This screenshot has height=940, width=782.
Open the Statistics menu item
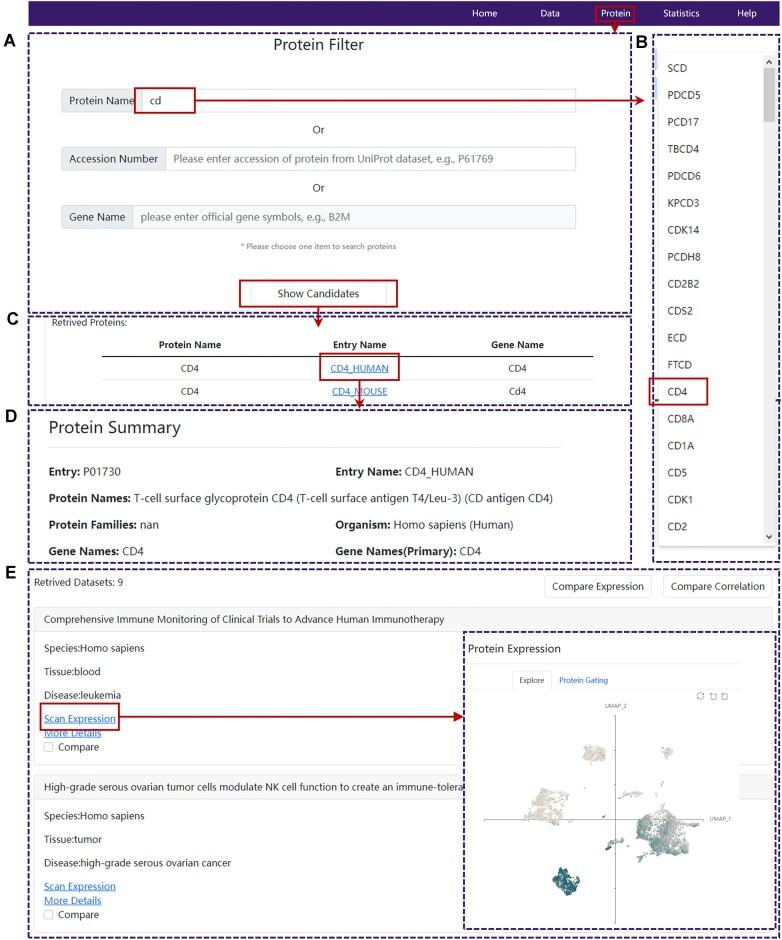pos(681,13)
